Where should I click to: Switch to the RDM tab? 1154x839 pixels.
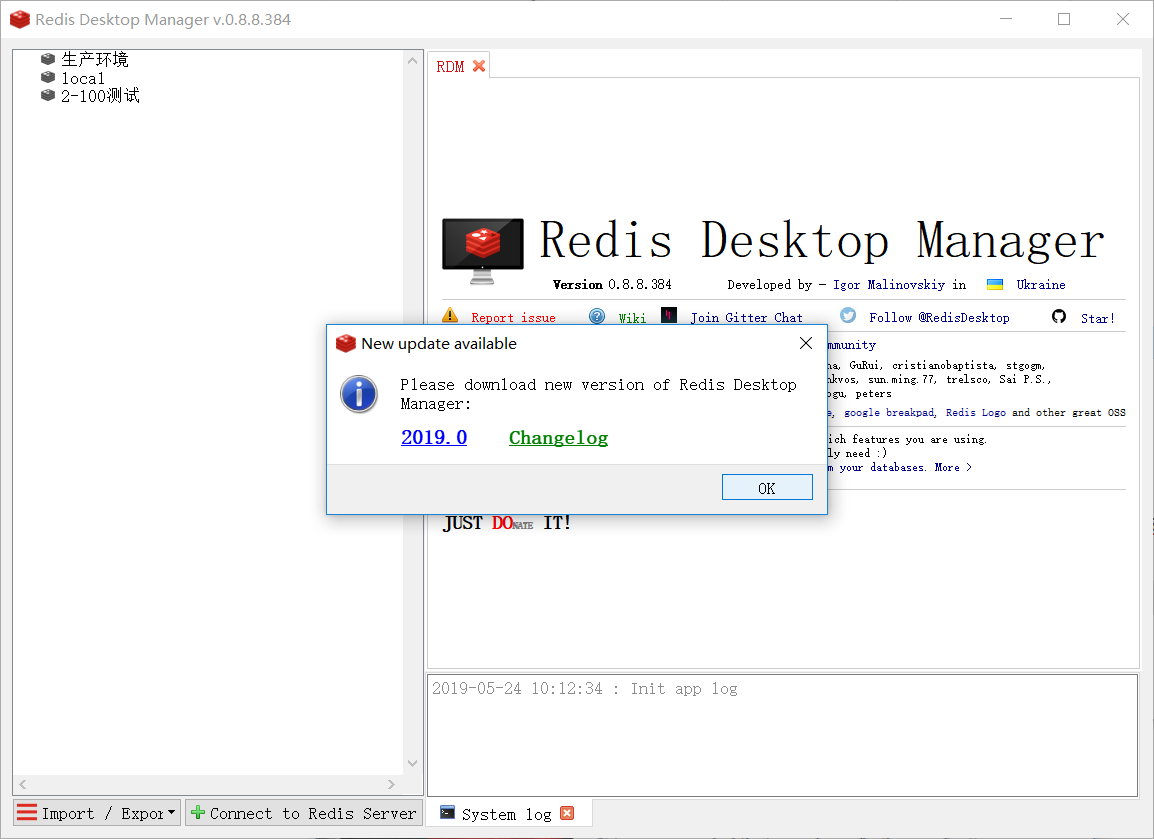(450, 67)
